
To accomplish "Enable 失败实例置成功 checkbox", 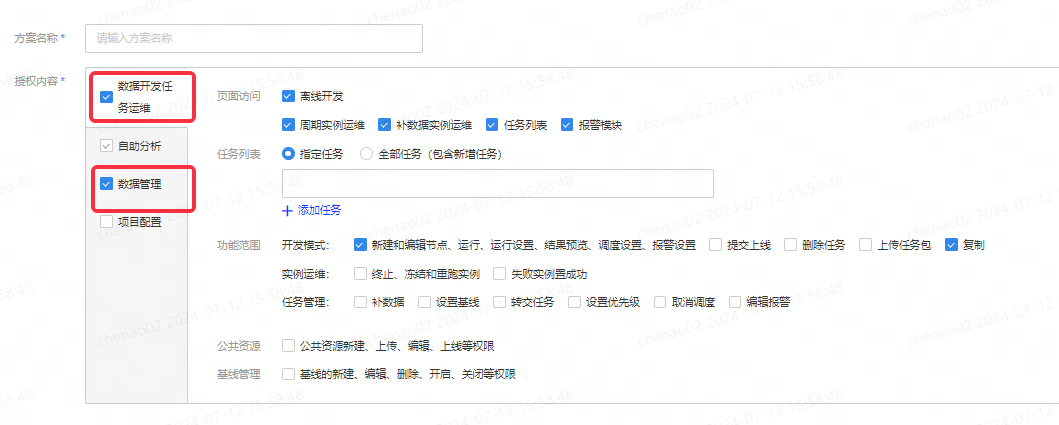I will click(499, 274).
